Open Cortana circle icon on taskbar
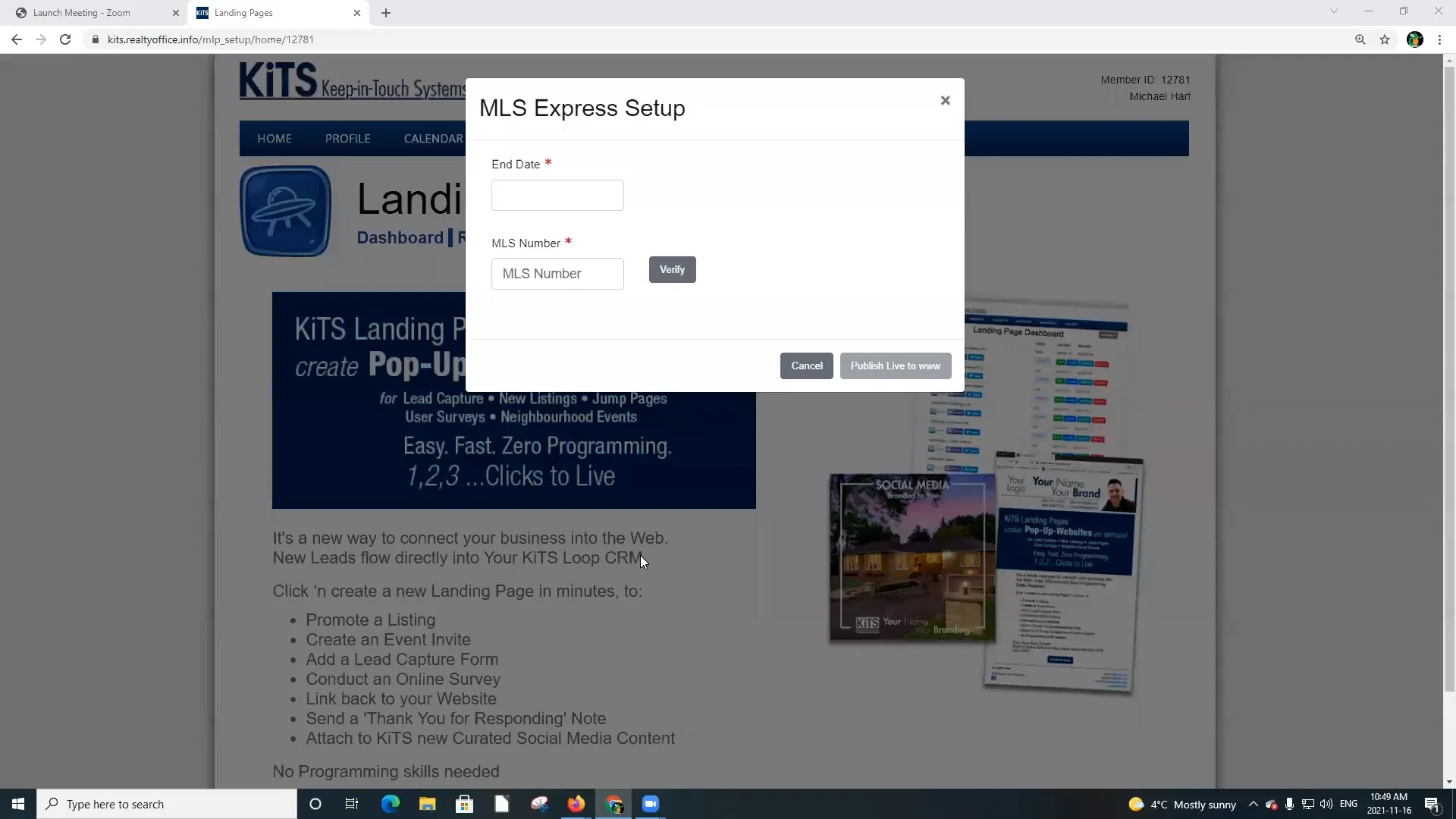Screen dimensions: 1456x819 315,804
